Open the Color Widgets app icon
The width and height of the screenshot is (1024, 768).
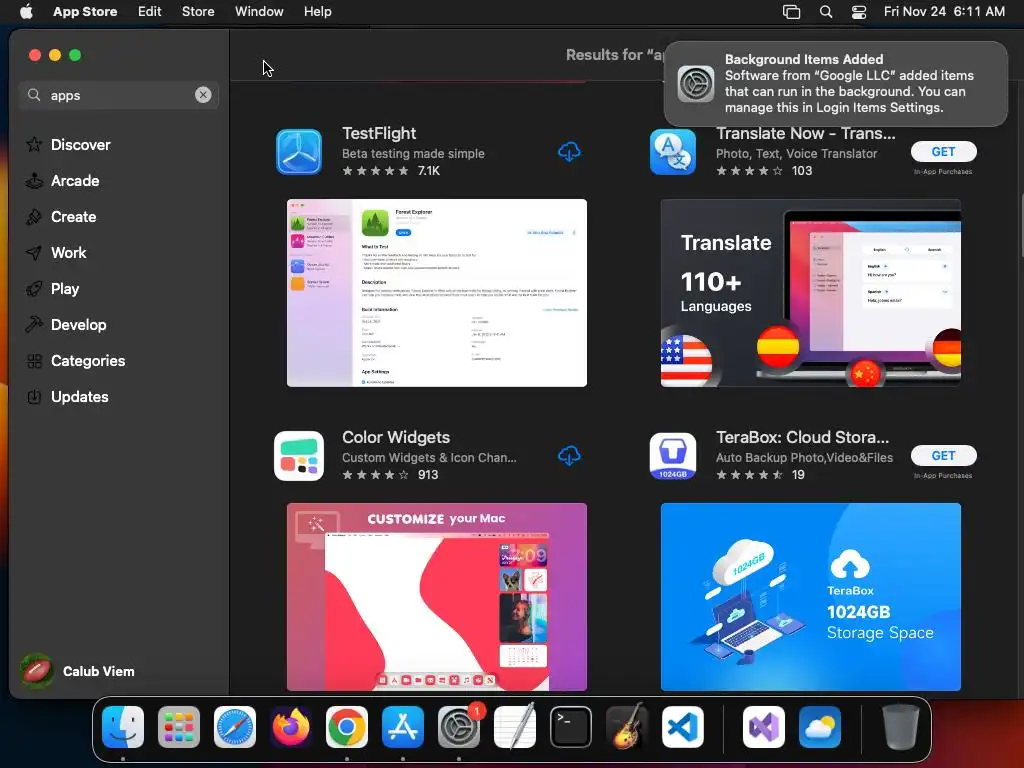[x=298, y=456]
